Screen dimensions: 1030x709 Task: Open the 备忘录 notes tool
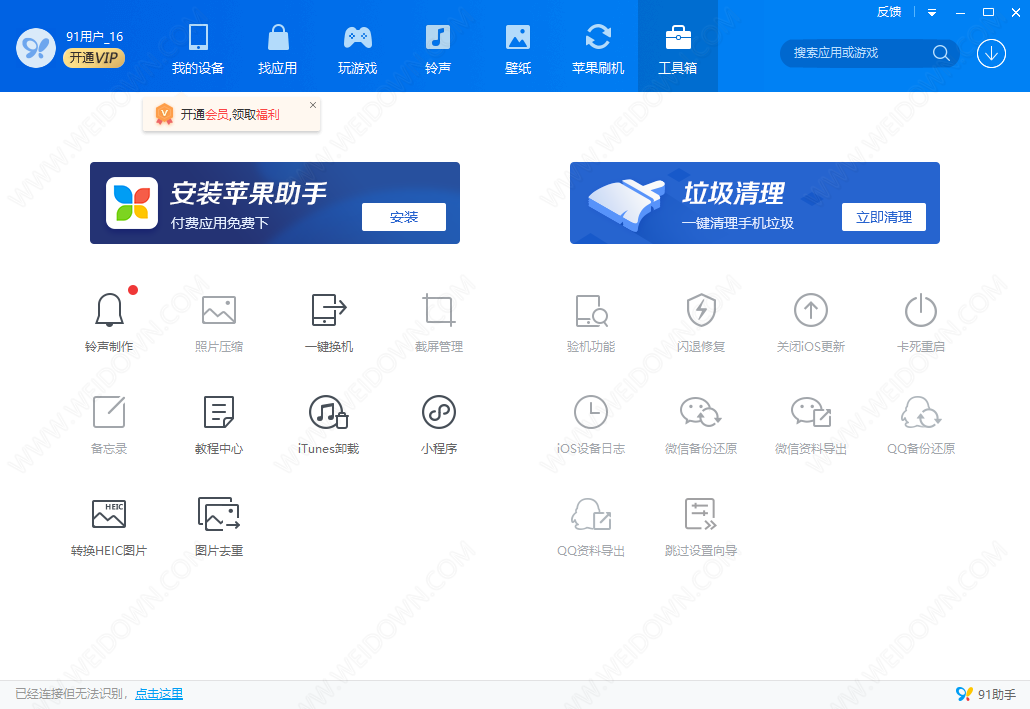tap(109, 424)
